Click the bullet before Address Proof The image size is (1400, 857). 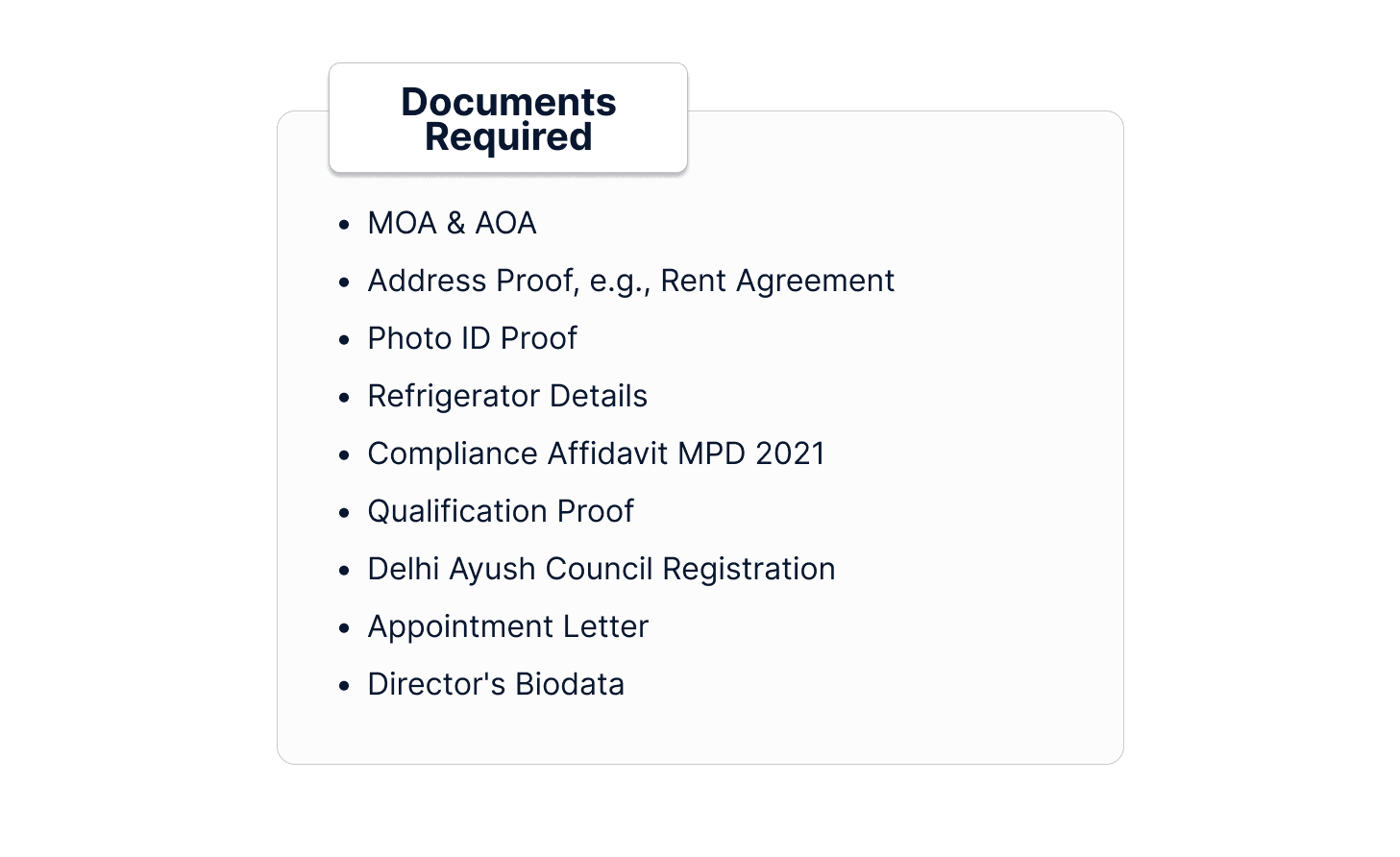(344, 282)
